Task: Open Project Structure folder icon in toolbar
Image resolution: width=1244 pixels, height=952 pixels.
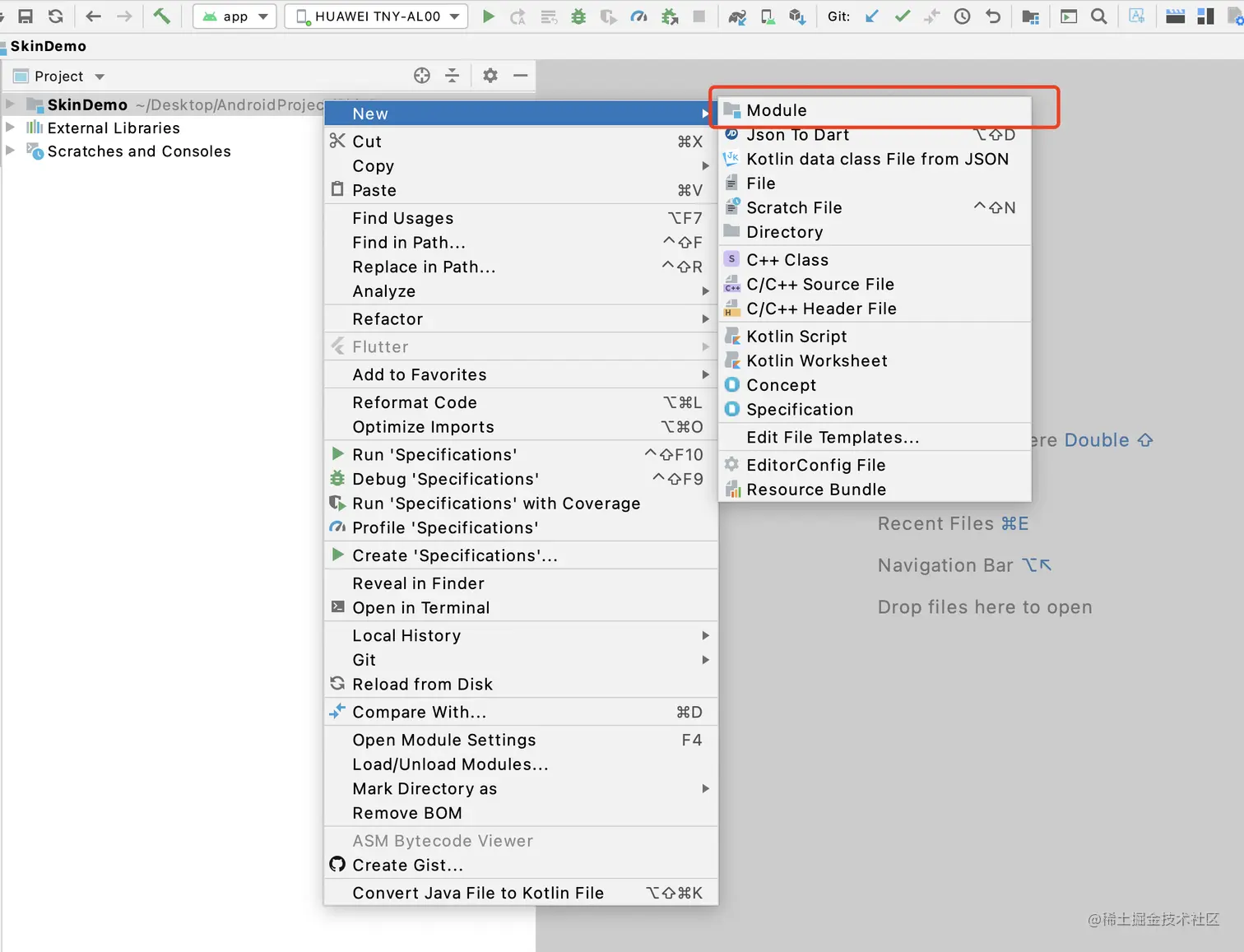Action: [1030, 16]
